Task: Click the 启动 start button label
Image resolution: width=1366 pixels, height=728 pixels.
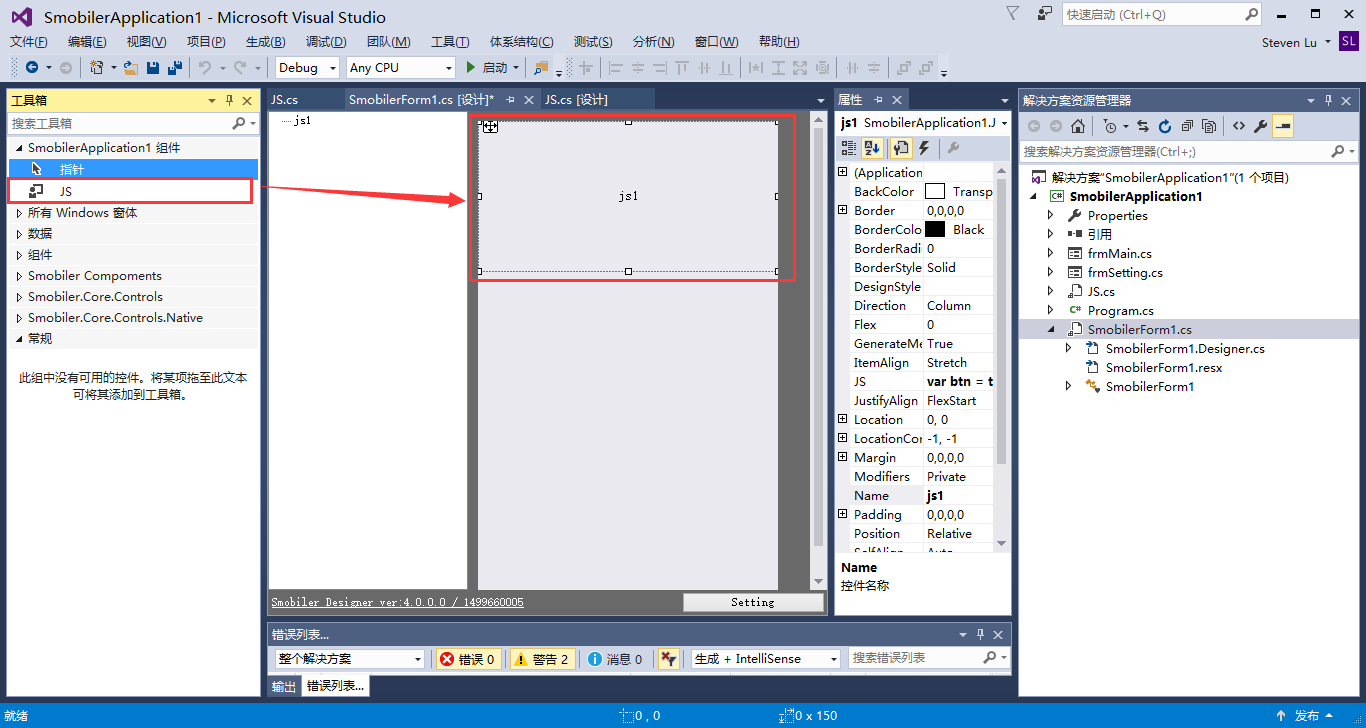Action: [x=495, y=68]
